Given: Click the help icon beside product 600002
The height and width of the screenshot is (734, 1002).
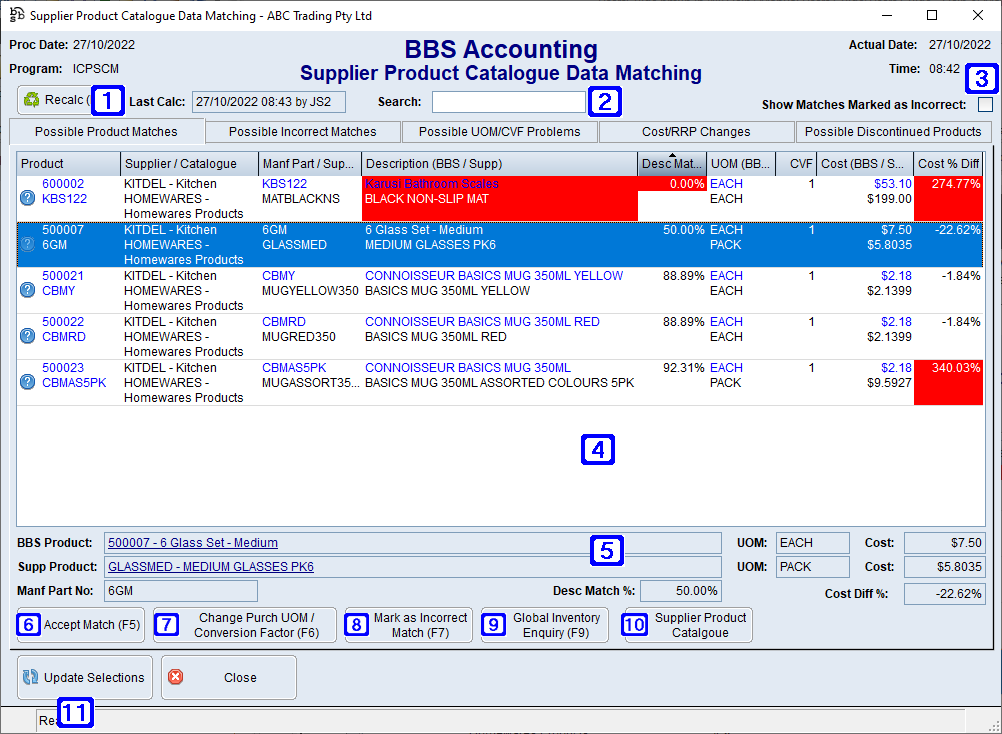Looking at the screenshot, I should click(27, 198).
